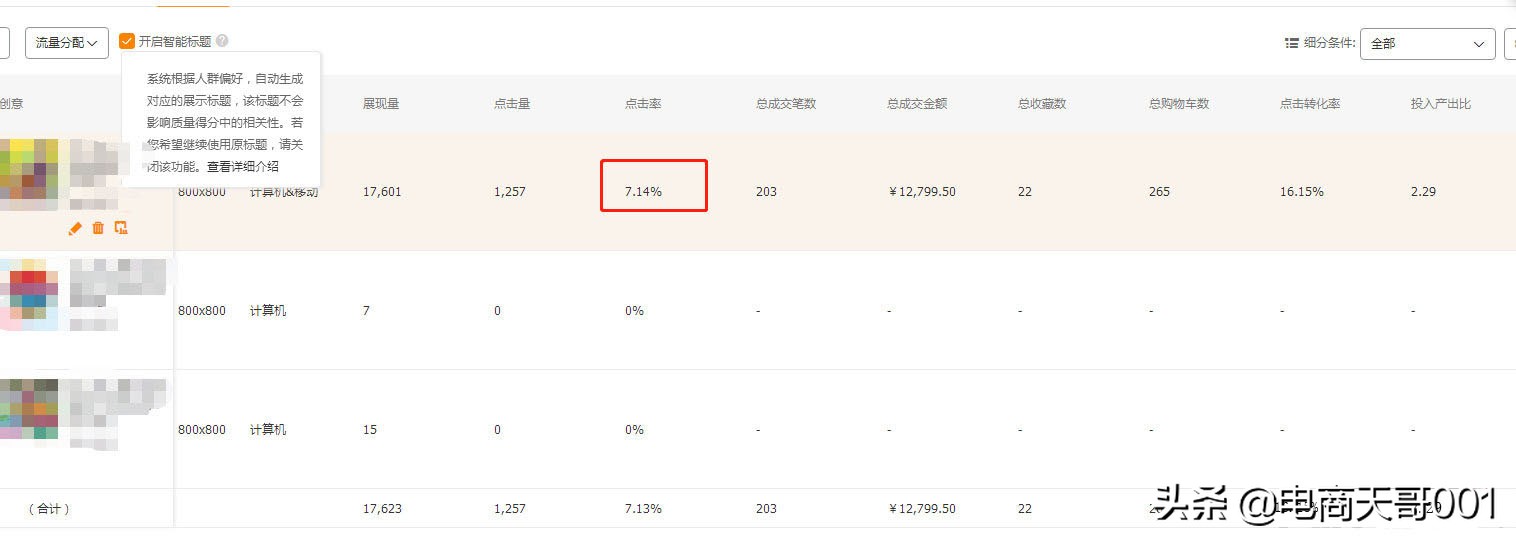Click the 265 cart count value
1516x540 pixels.
(1159, 192)
